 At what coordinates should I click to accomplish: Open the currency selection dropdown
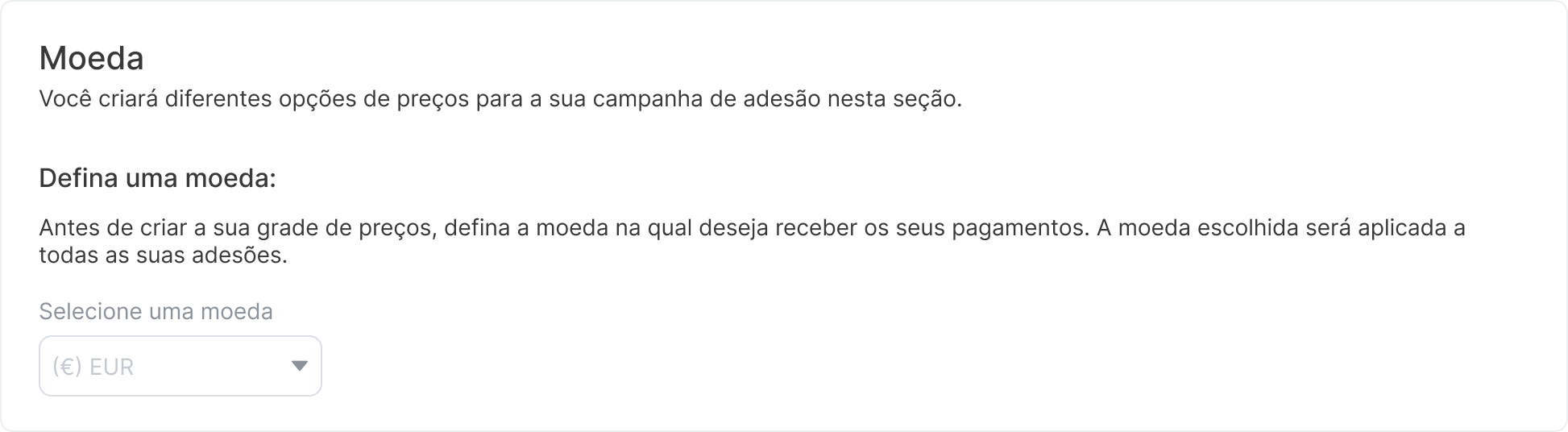(x=180, y=366)
